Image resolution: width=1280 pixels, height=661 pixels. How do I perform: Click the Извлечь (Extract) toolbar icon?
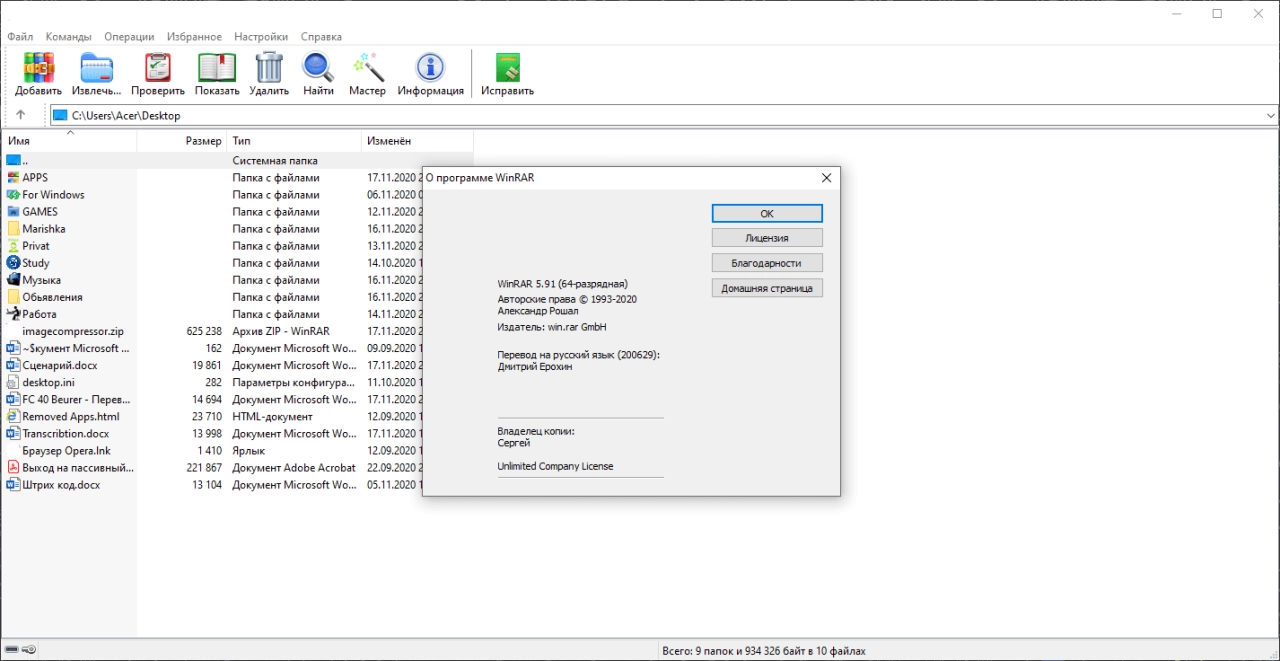[x=97, y=68]
